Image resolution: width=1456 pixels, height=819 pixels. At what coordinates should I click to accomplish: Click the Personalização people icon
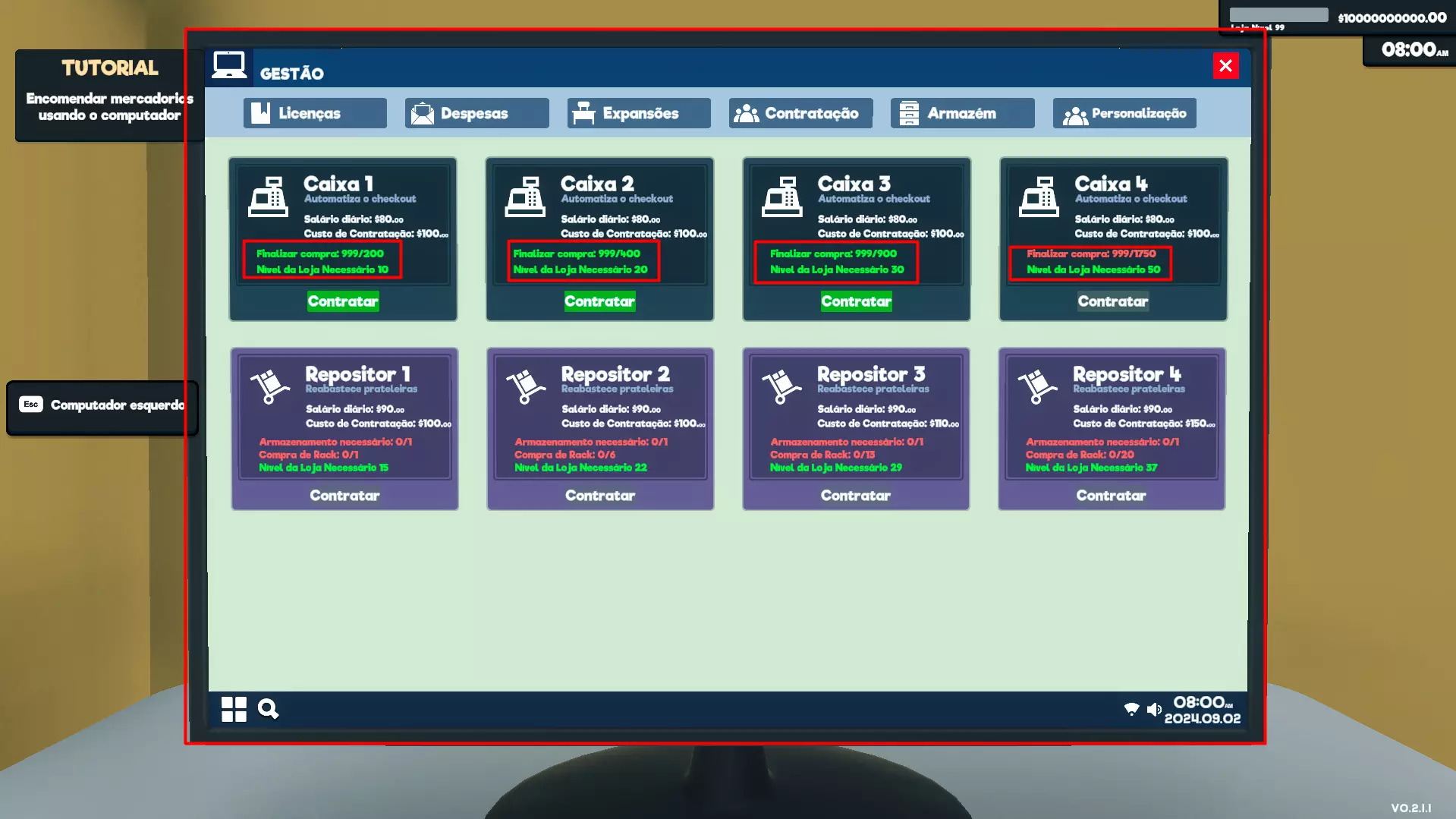click(x=1075, y=115)
